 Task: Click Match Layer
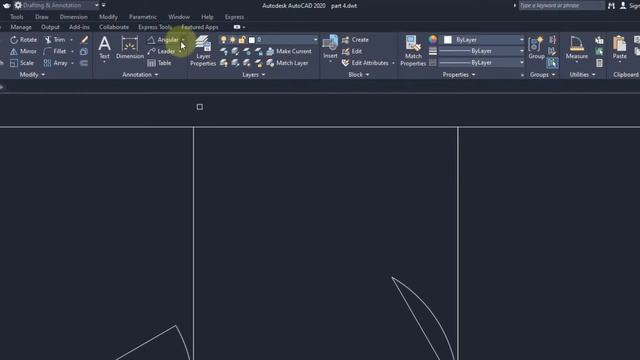pos(287,63)
